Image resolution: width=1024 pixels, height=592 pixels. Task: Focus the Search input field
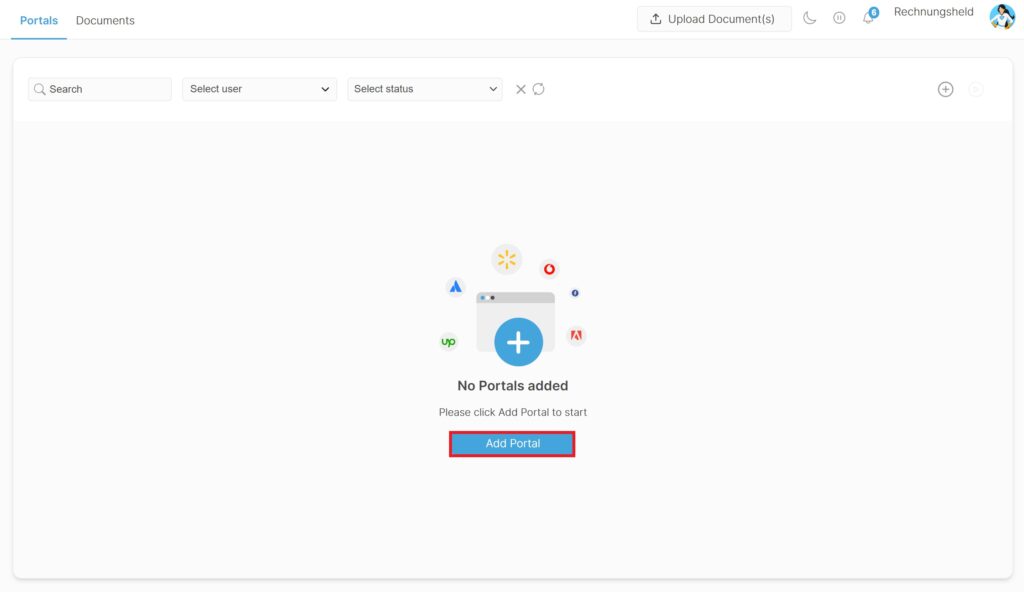click(x=100, y=89)
